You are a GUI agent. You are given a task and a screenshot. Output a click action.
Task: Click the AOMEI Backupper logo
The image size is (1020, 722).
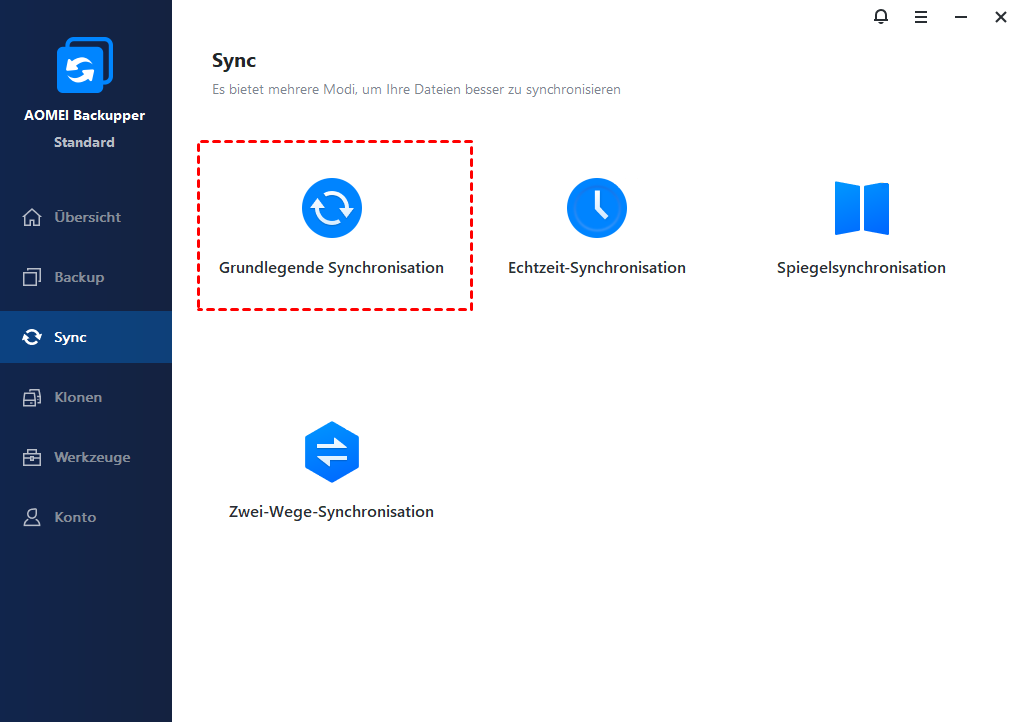pyautogui.click(x=85, y=65)
